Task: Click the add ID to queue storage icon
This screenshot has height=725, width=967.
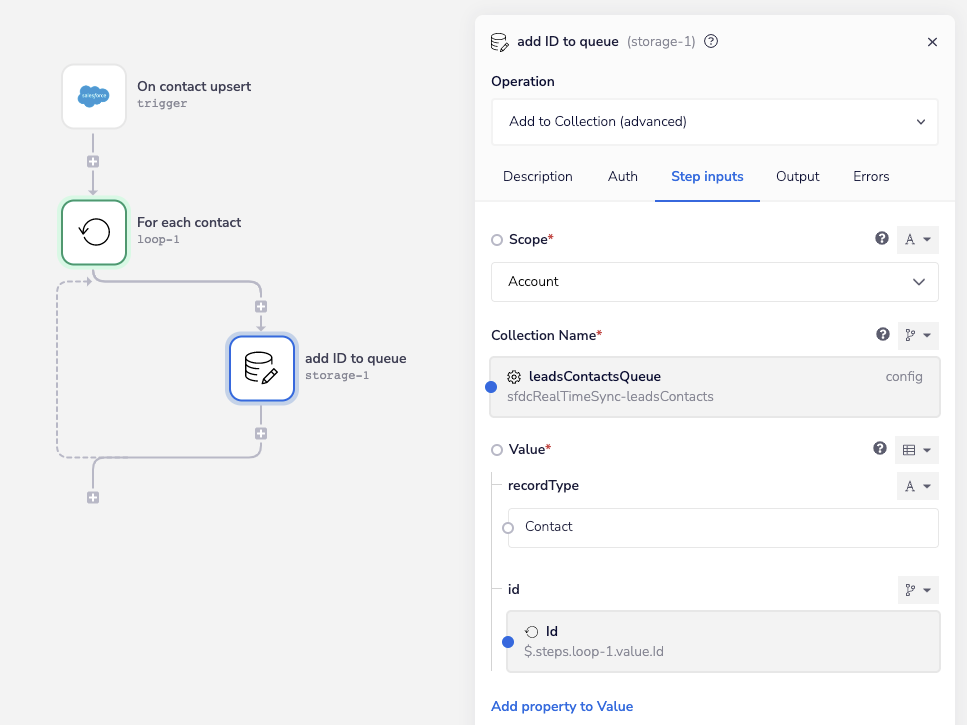Action: (261, 368)
